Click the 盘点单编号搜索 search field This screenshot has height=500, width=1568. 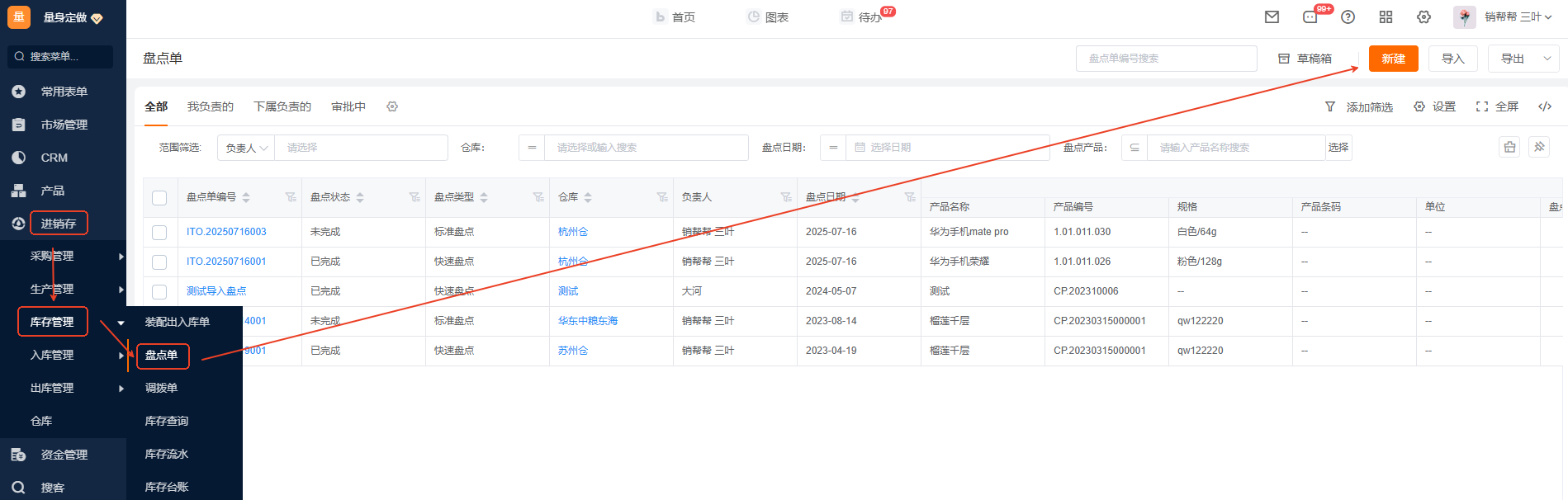click(x=1167, y=59)
